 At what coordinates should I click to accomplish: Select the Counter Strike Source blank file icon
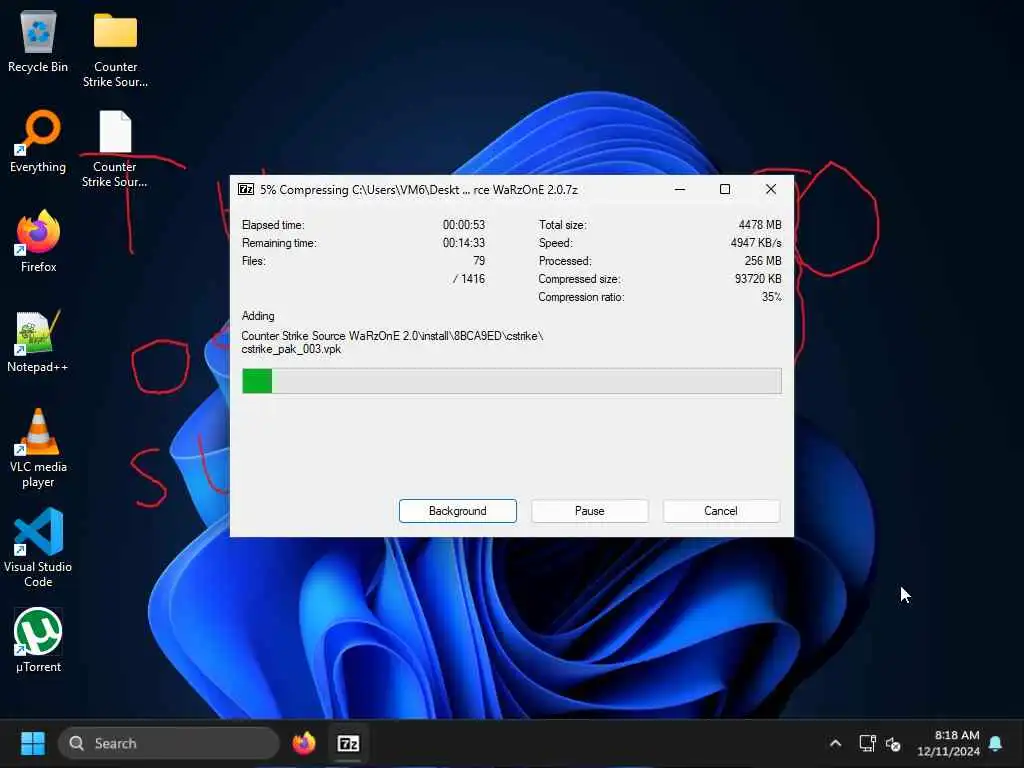pyautogui.click(x=115, y=149)
